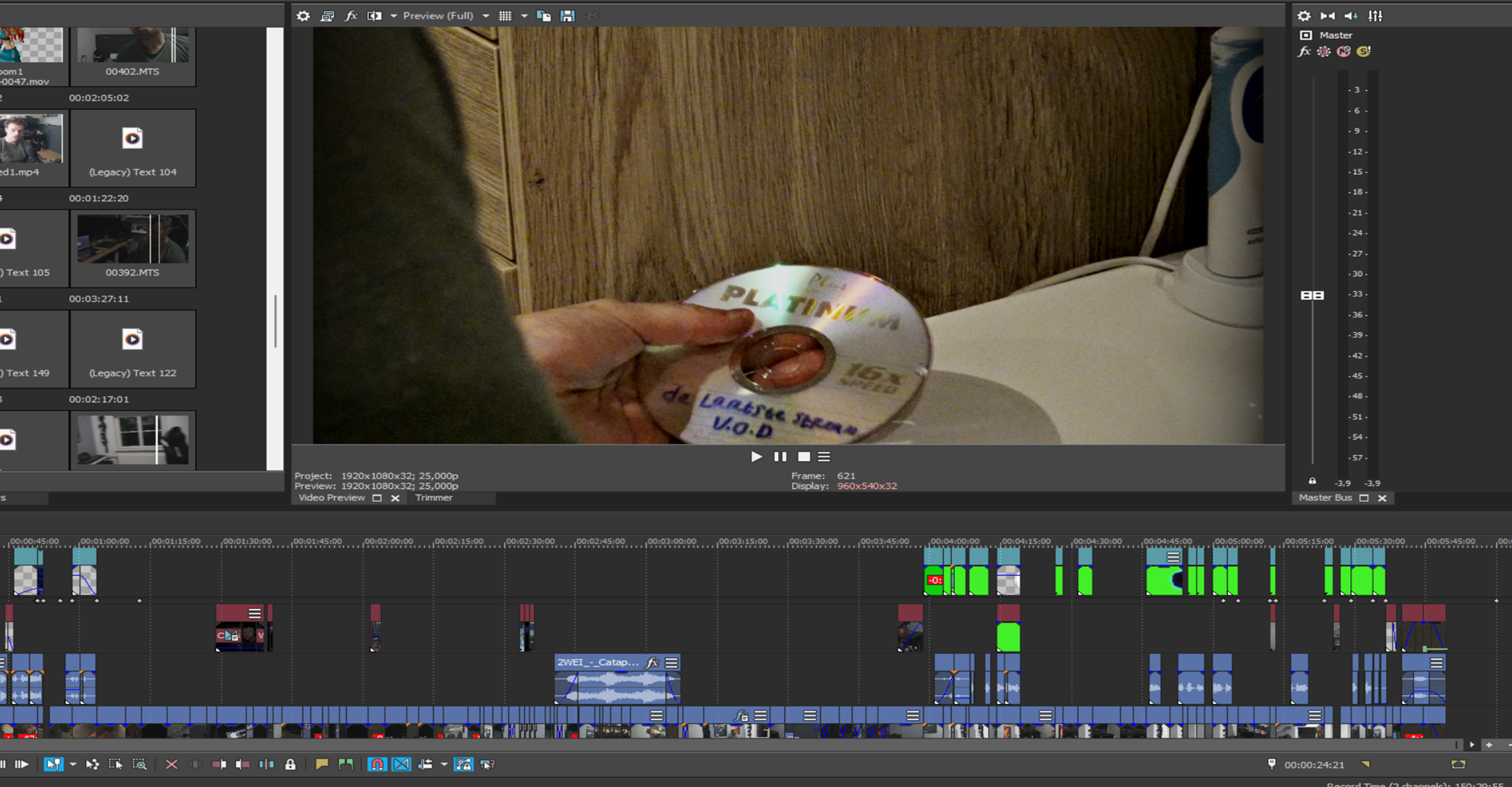Select the 00402.MTS media thumbnail
Viewport: 1512px width, 787px height.
point(133,56)
